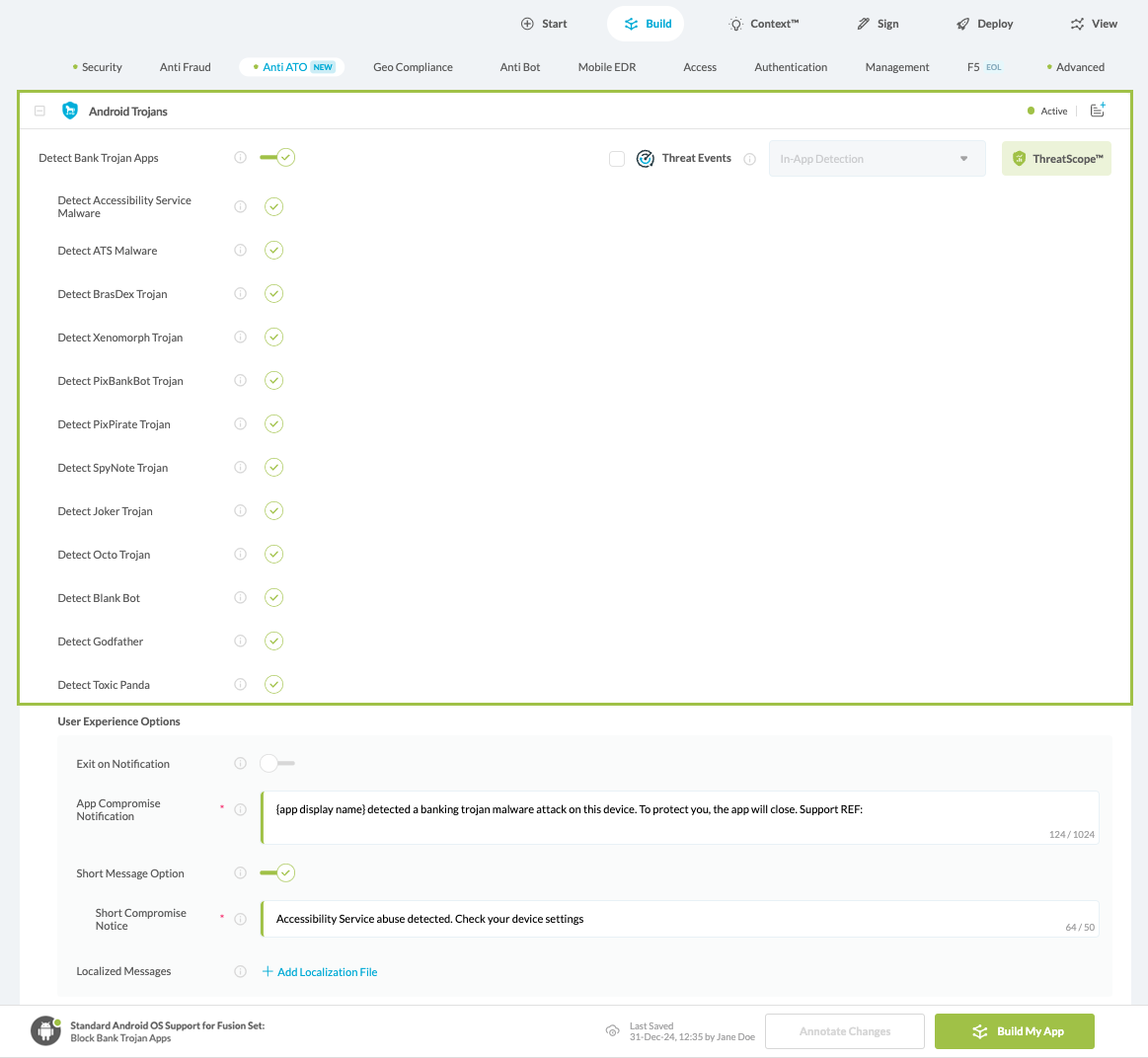Turn on the Exit on Notification toggle
This screenshot has height=1058, width=1148.
(276, 763)
